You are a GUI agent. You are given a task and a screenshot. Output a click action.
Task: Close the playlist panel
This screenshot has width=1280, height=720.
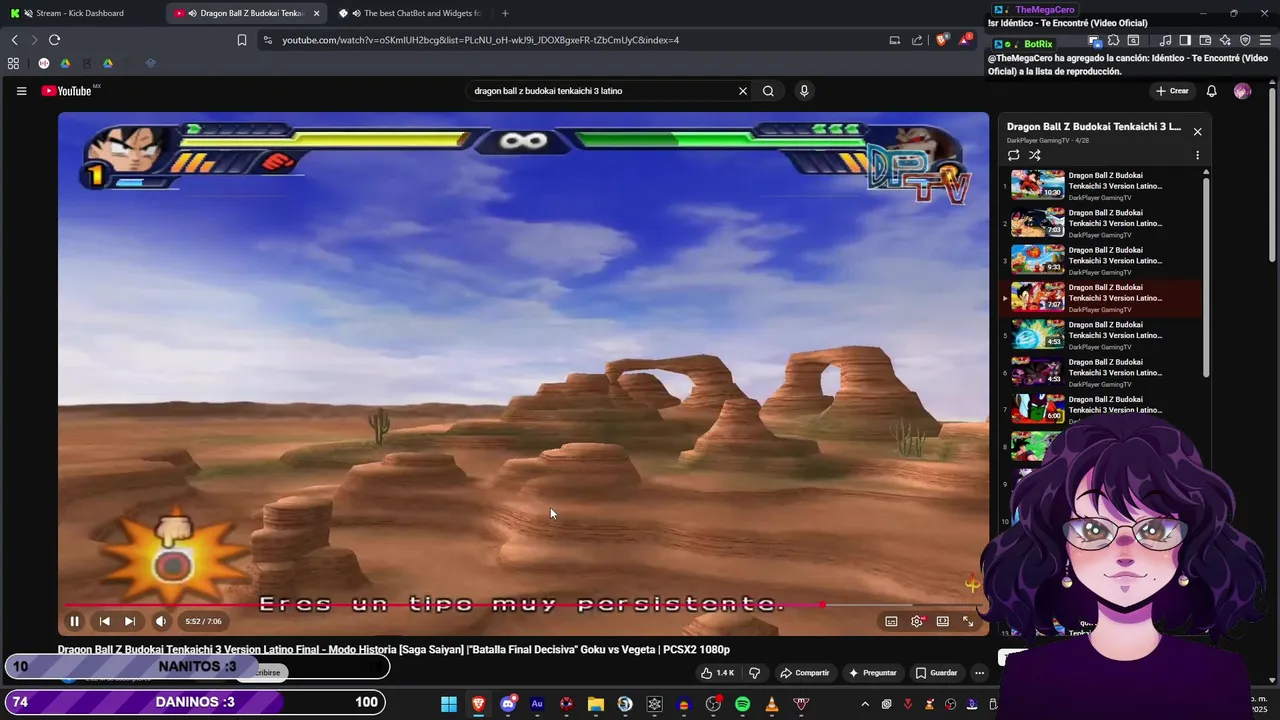[1197, 132]
